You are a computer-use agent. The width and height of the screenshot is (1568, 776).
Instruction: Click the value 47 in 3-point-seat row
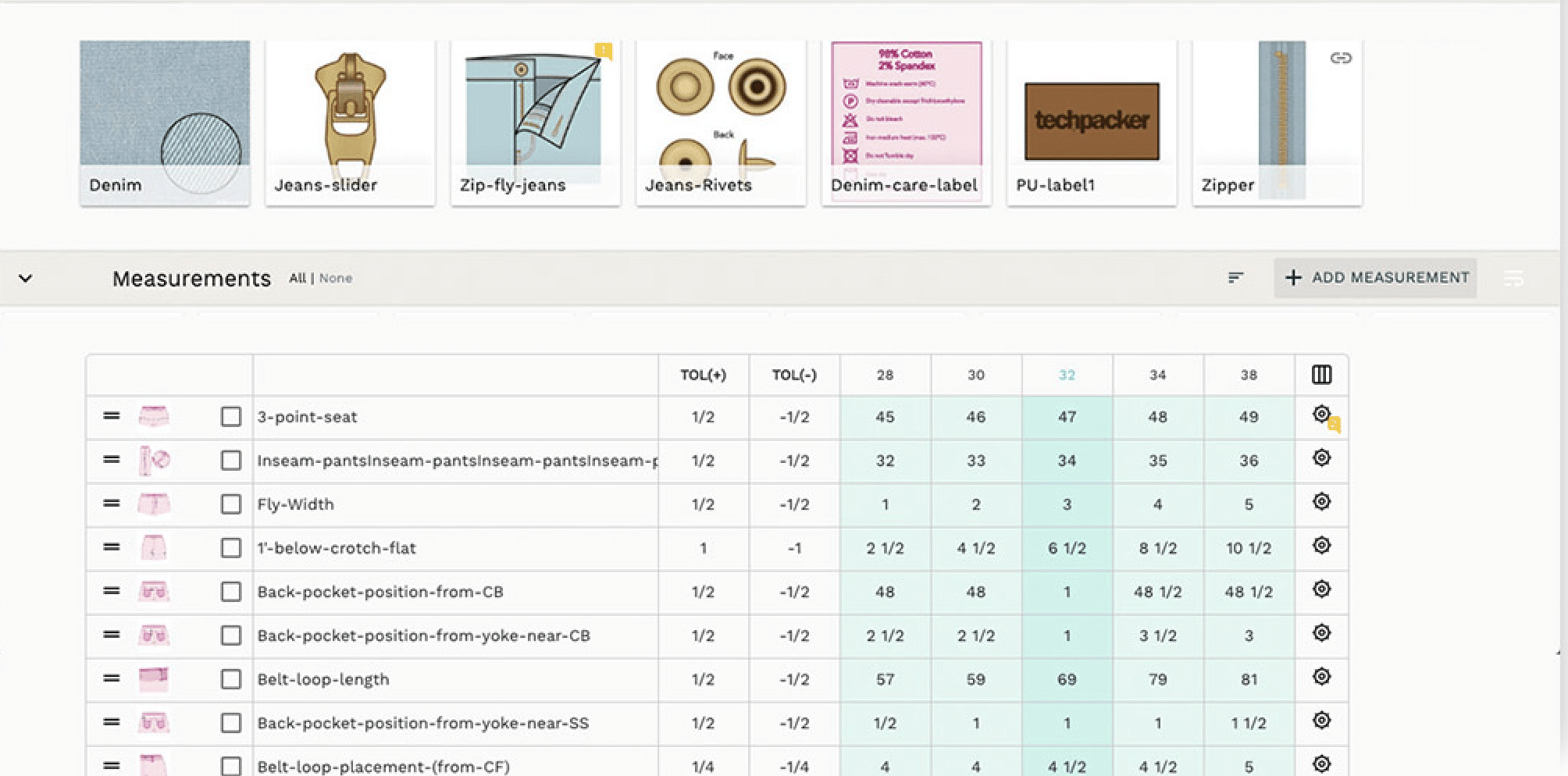1067,417
